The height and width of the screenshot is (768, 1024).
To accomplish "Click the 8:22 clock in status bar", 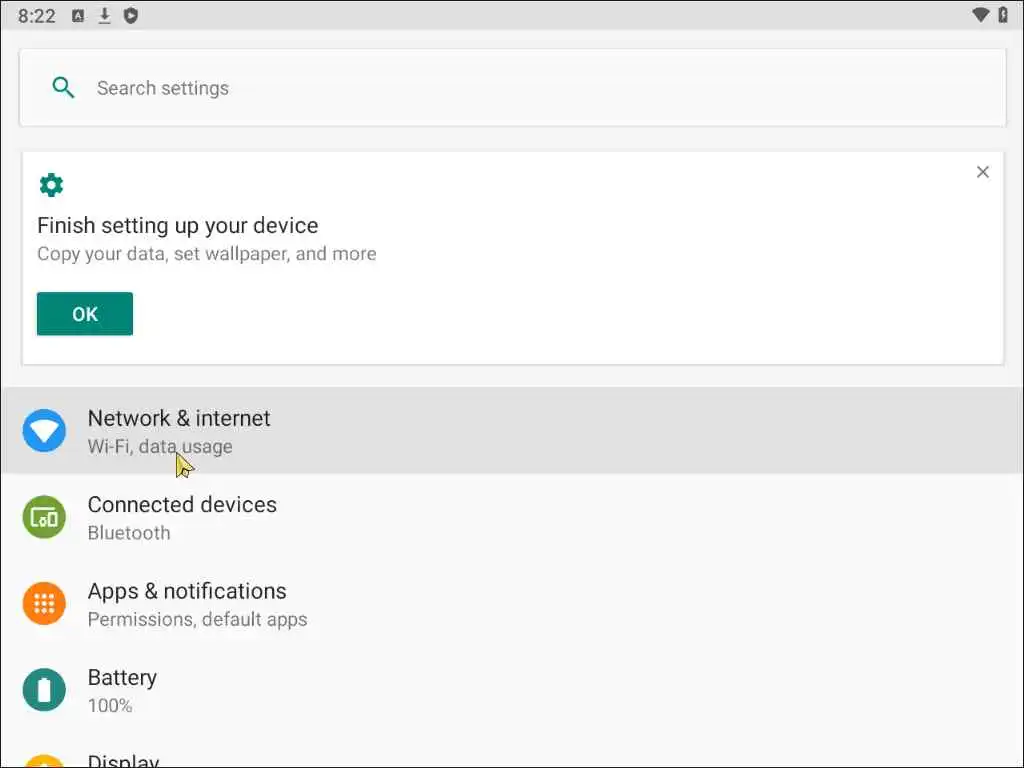I will (36, 15).
